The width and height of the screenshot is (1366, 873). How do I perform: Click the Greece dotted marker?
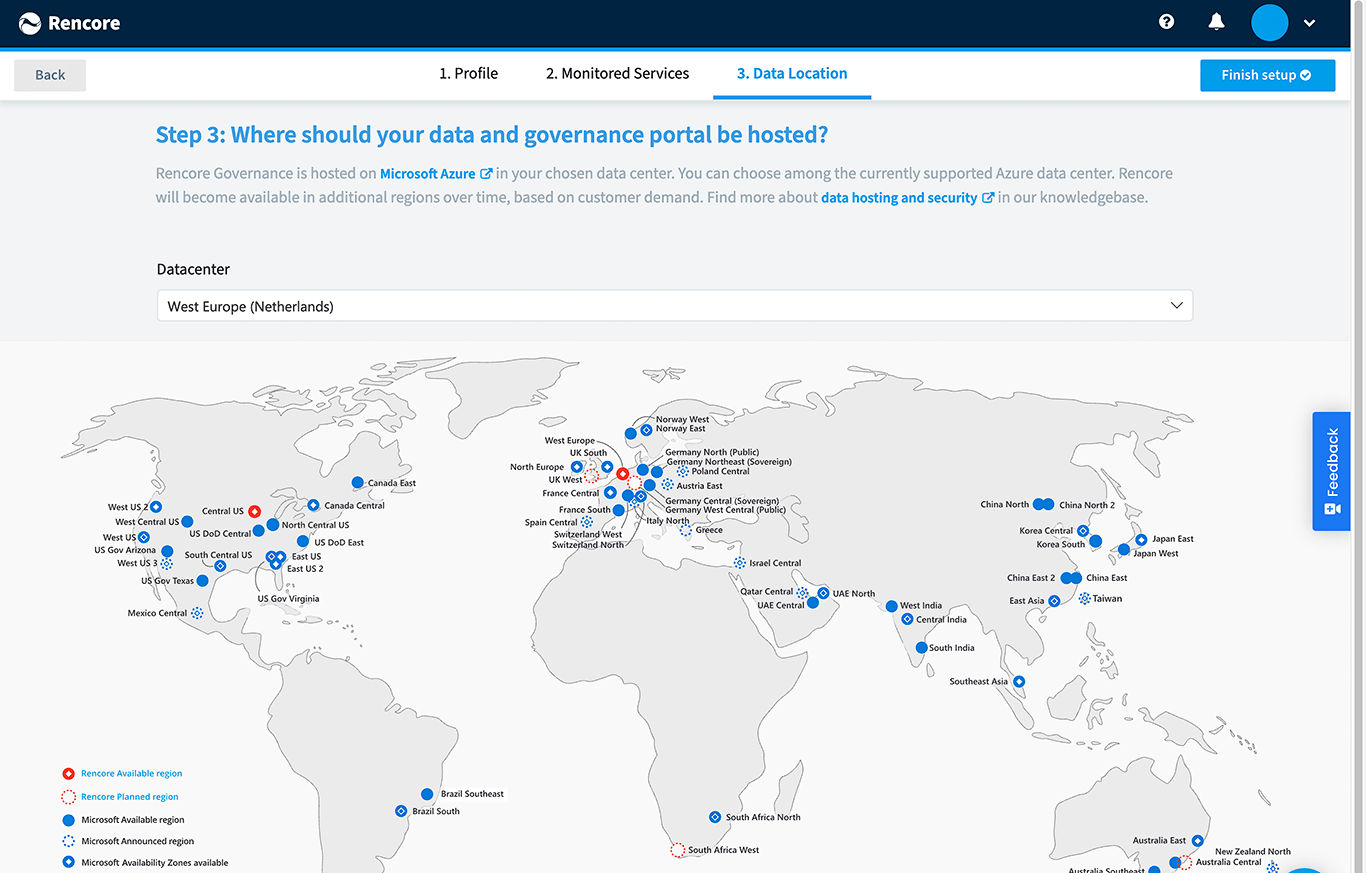[x=686, y=530]
